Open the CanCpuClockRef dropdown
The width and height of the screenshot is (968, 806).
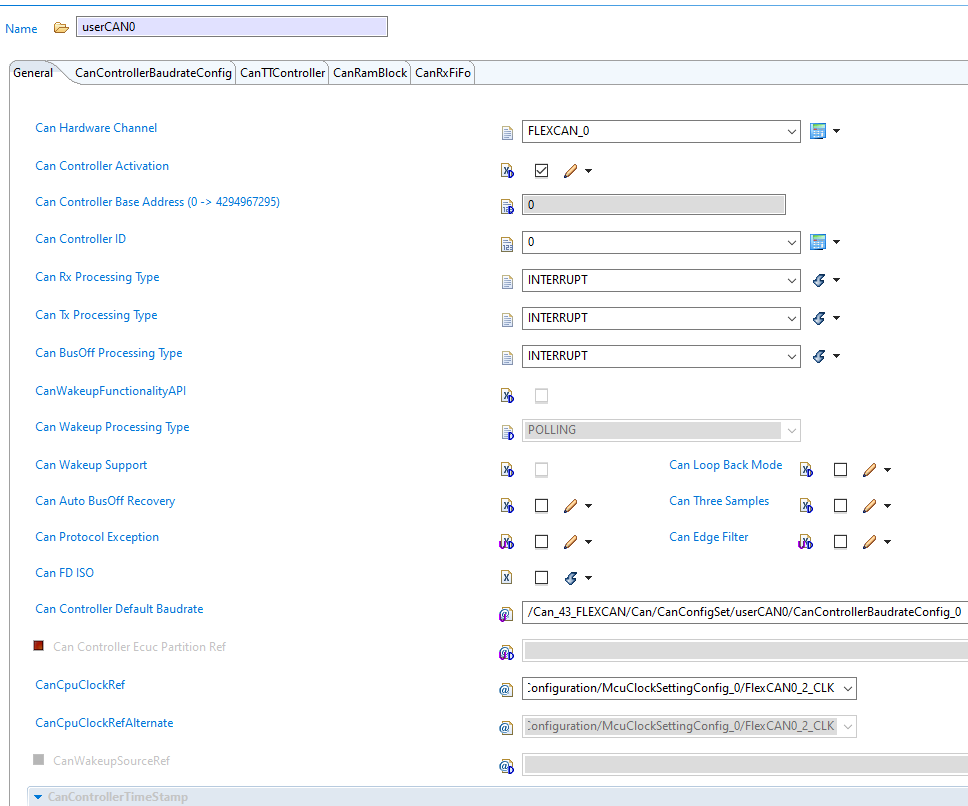848,688
